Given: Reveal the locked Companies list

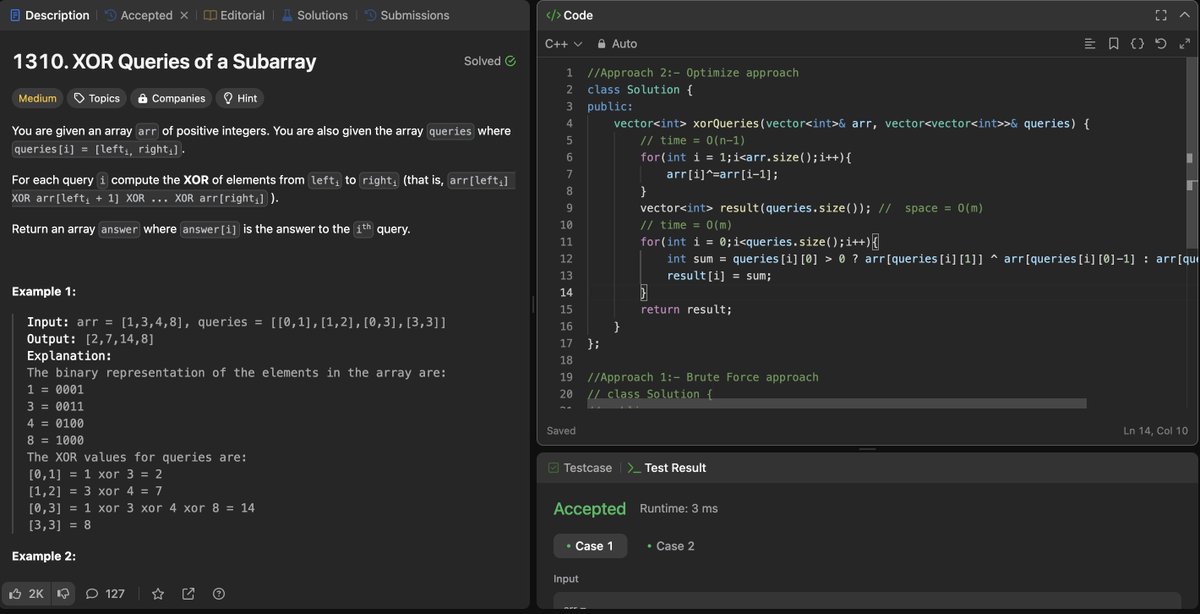Looking at the screenshot, I should point(172,98).
